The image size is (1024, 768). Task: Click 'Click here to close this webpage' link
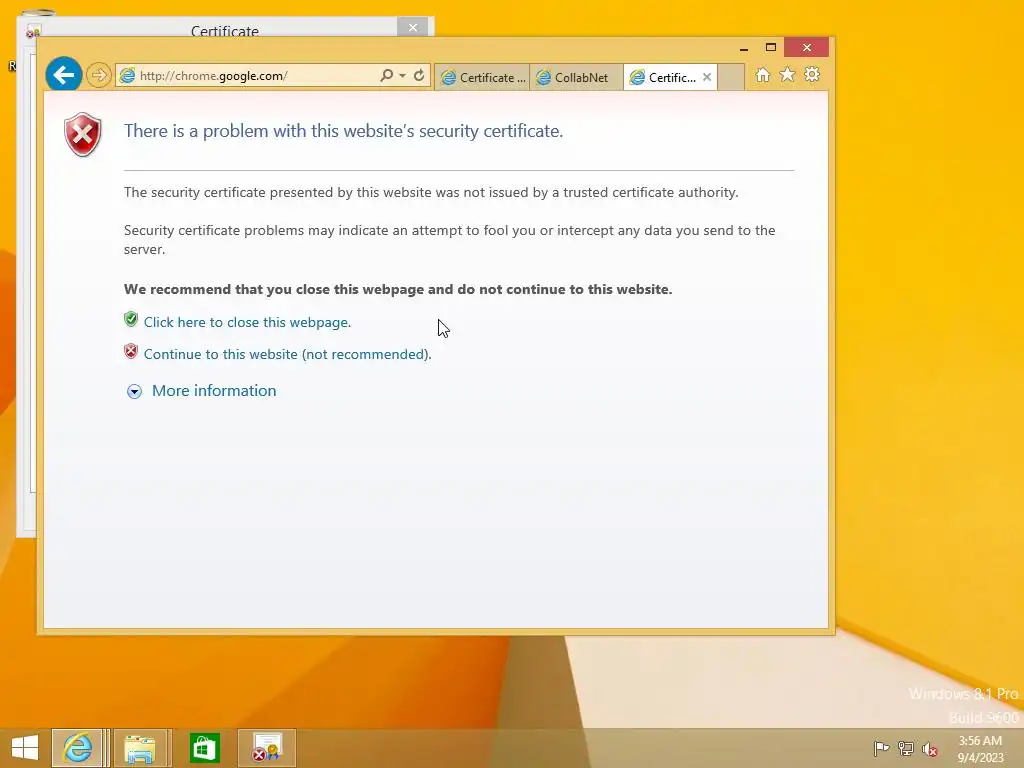247,322
